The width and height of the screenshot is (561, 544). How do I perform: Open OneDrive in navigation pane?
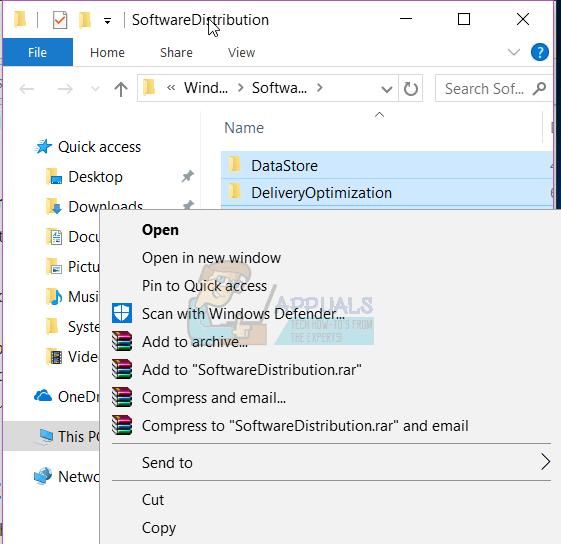point(78,397)
